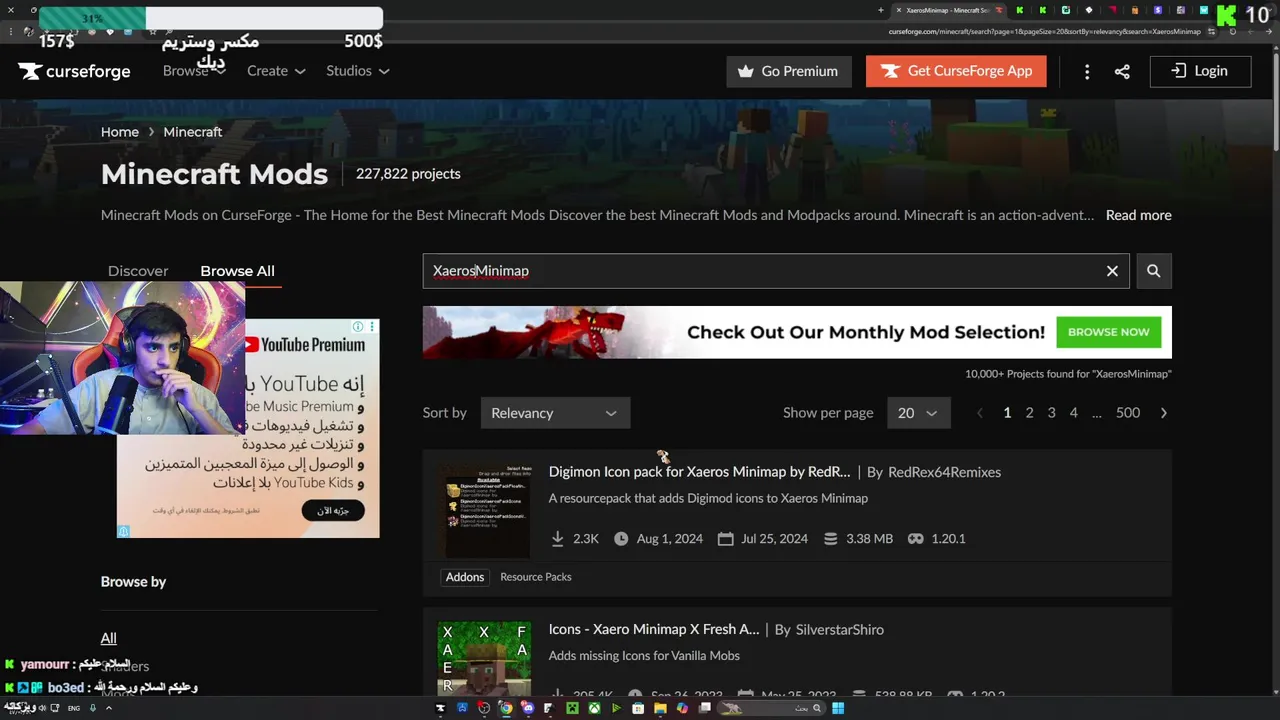The width and height of the screenshot is (1280, 720).
Task: Switch to the Discover tab
Action: (x=138, y=271)
